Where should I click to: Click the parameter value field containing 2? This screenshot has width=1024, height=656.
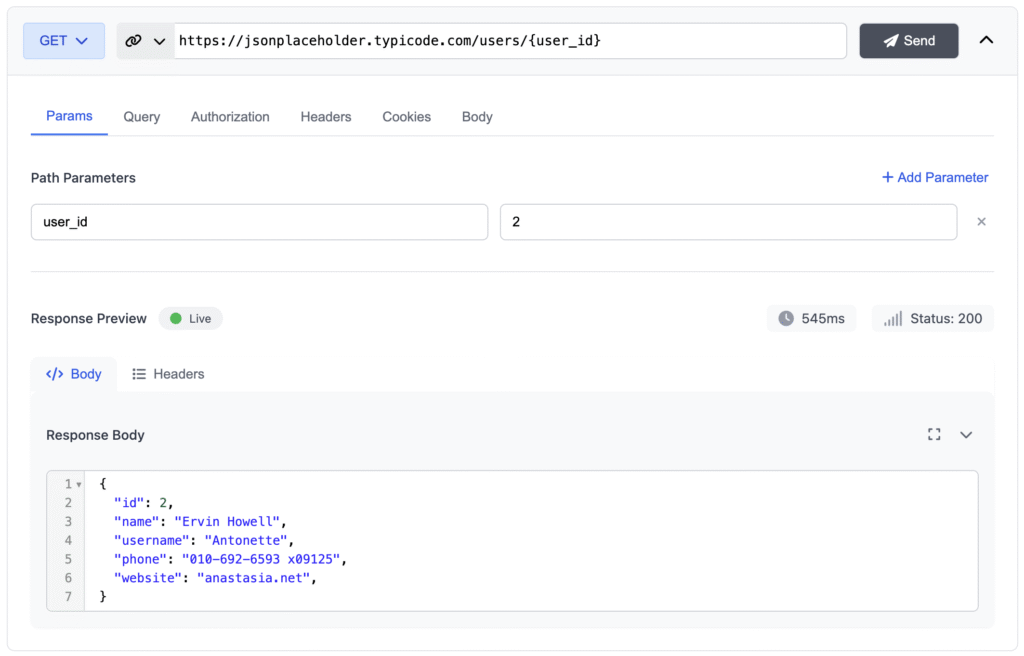click(x=728, y=222)
